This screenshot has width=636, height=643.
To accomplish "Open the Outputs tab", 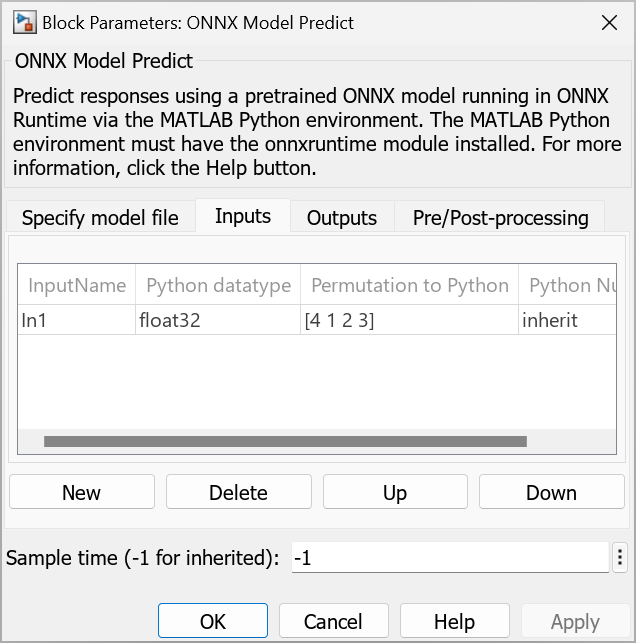I will coord(342,217).
